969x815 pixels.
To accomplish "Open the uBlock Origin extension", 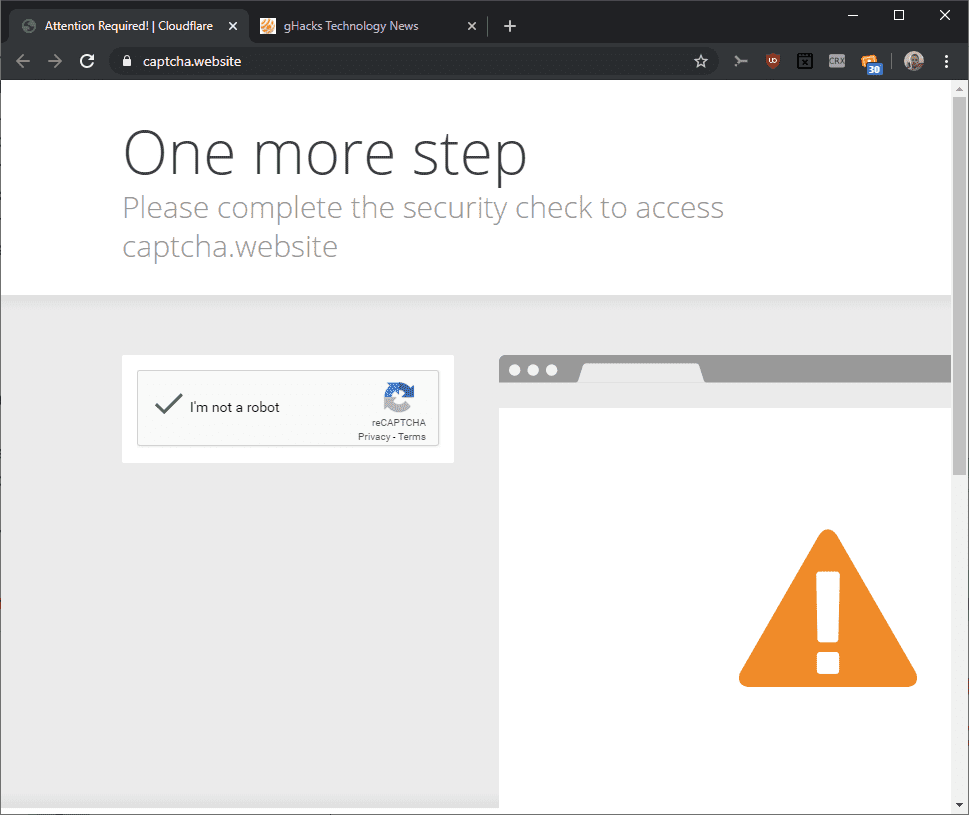I will 772,61.
